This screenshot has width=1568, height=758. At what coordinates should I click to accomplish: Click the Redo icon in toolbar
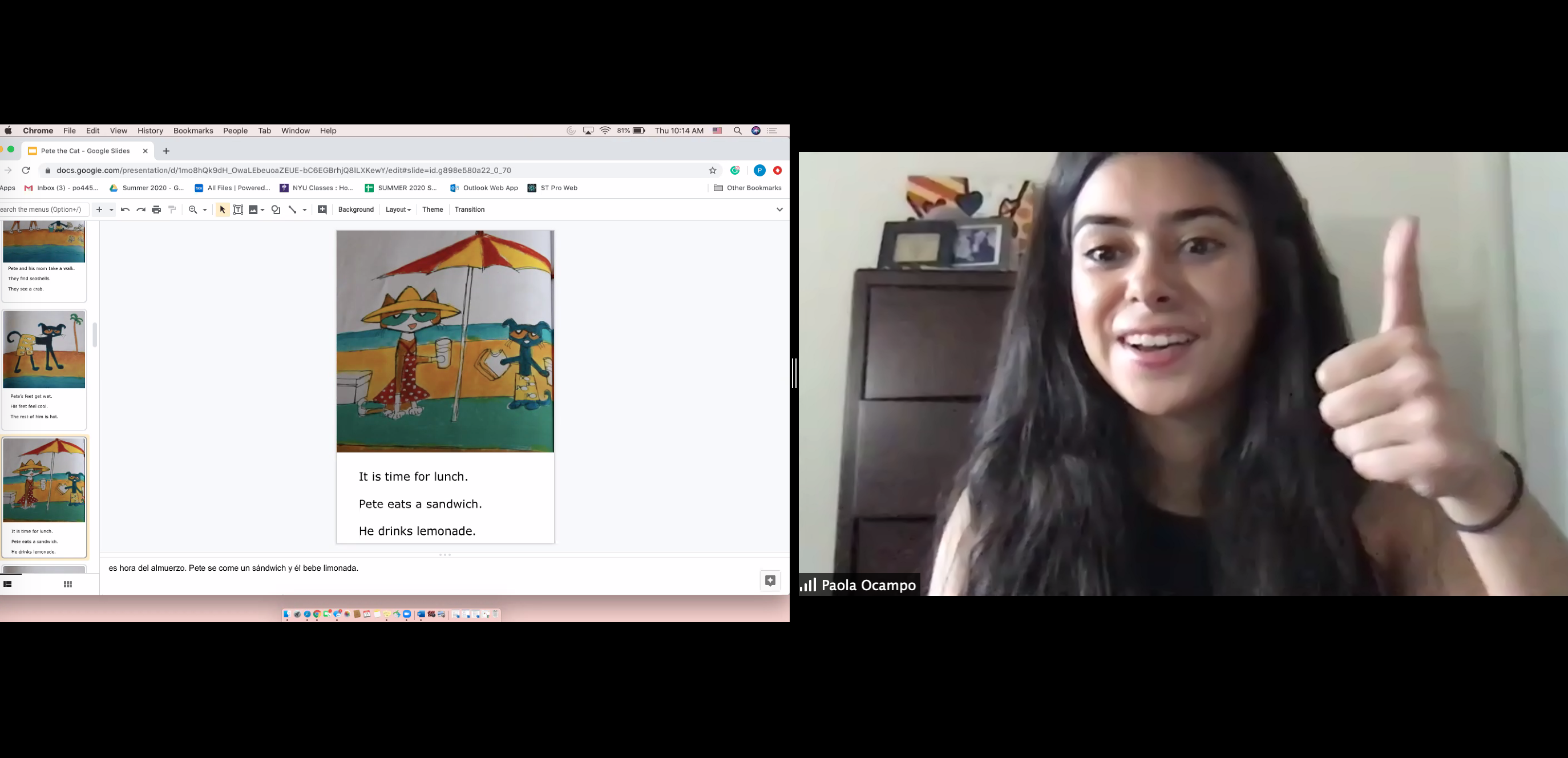[x=140, y=209]
